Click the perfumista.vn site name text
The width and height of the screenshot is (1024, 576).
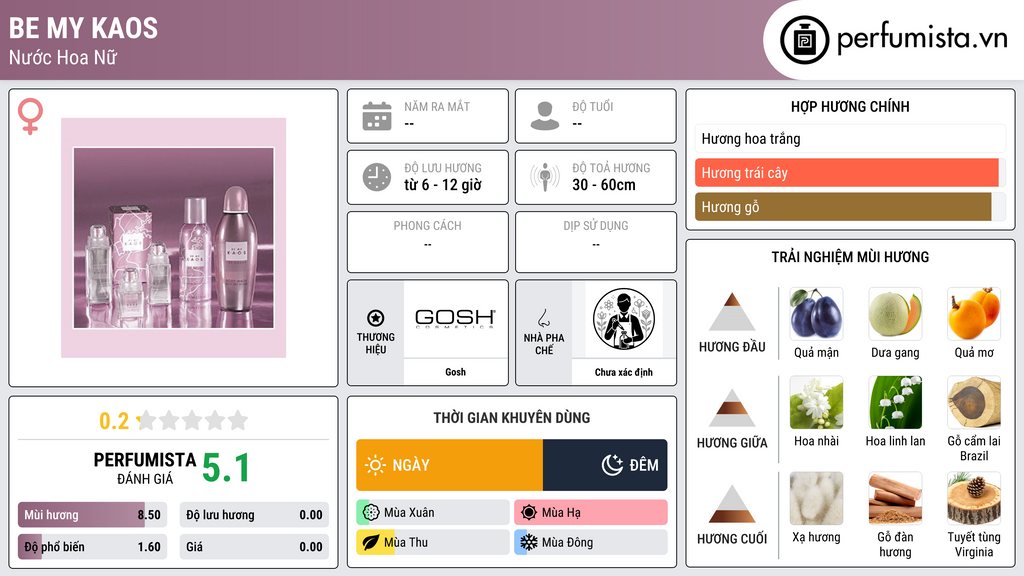coord(922,38)
